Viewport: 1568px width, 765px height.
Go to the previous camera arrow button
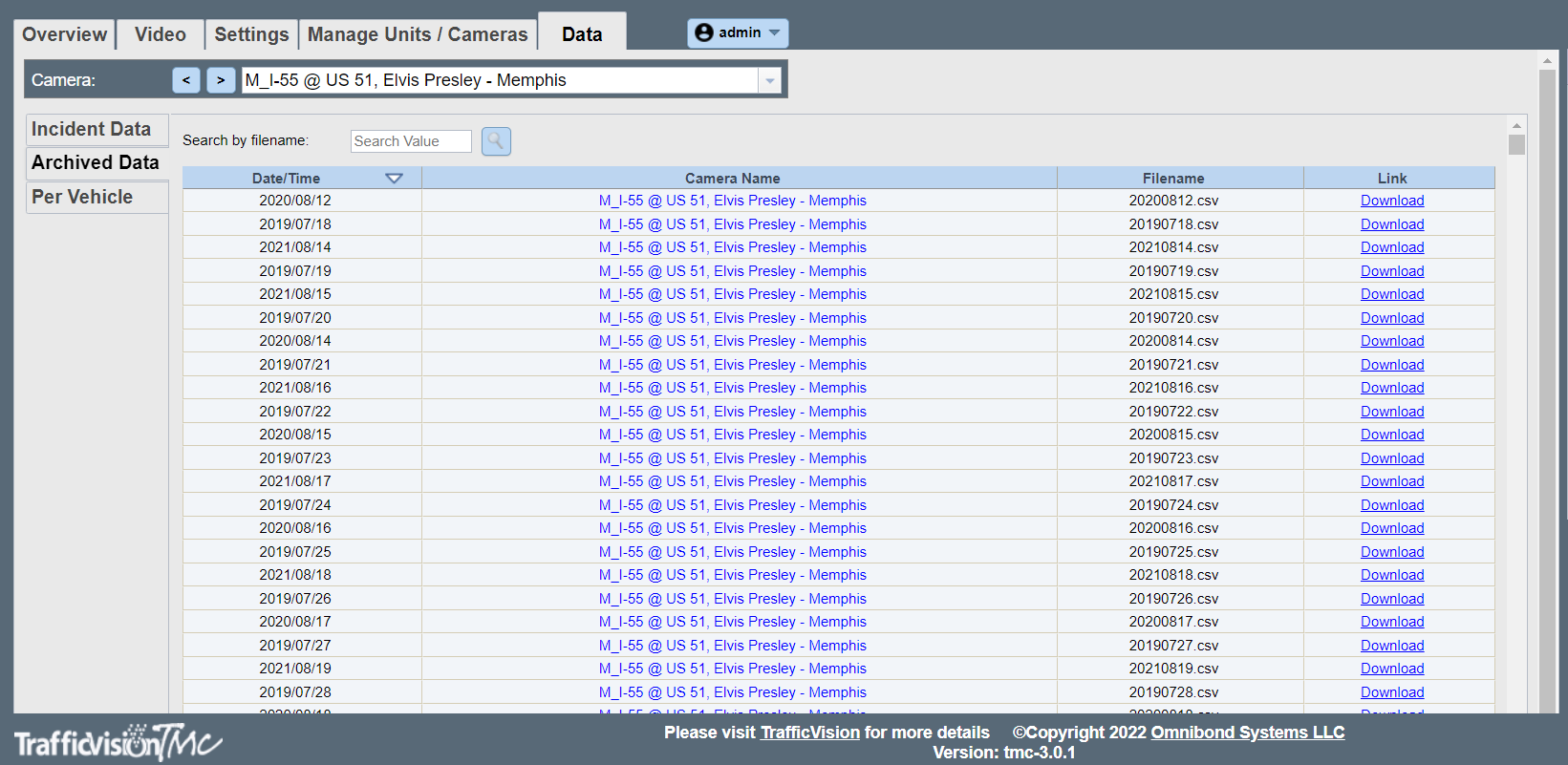pyautogui.click(x=186, y=80)
